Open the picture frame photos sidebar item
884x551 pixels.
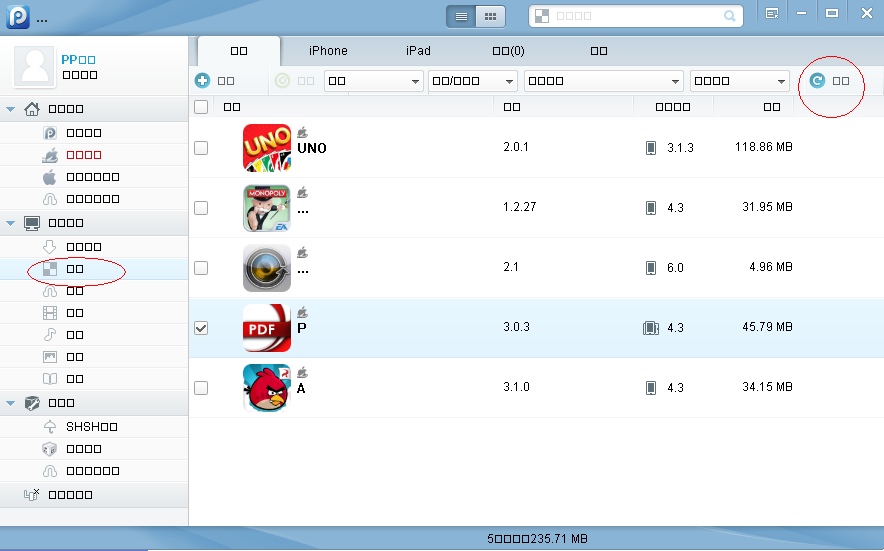(x=94, y=356)
